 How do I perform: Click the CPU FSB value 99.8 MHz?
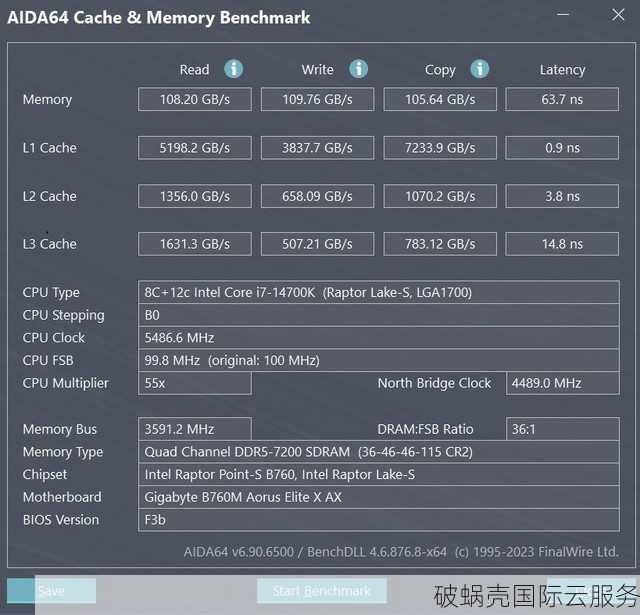pyautogui.click(x=379, y=360)
